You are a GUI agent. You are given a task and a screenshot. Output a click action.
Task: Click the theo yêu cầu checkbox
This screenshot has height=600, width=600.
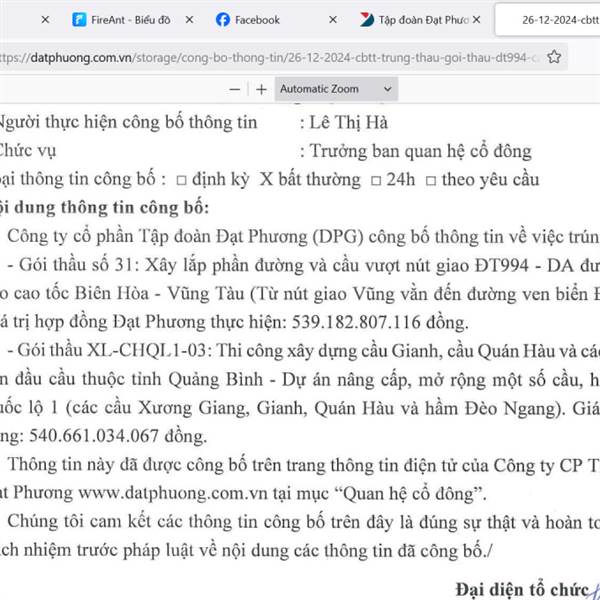431,180
